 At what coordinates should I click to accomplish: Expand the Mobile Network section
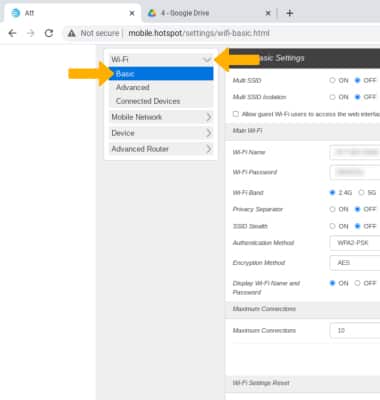pyautogui.click(x=161, y=117)
